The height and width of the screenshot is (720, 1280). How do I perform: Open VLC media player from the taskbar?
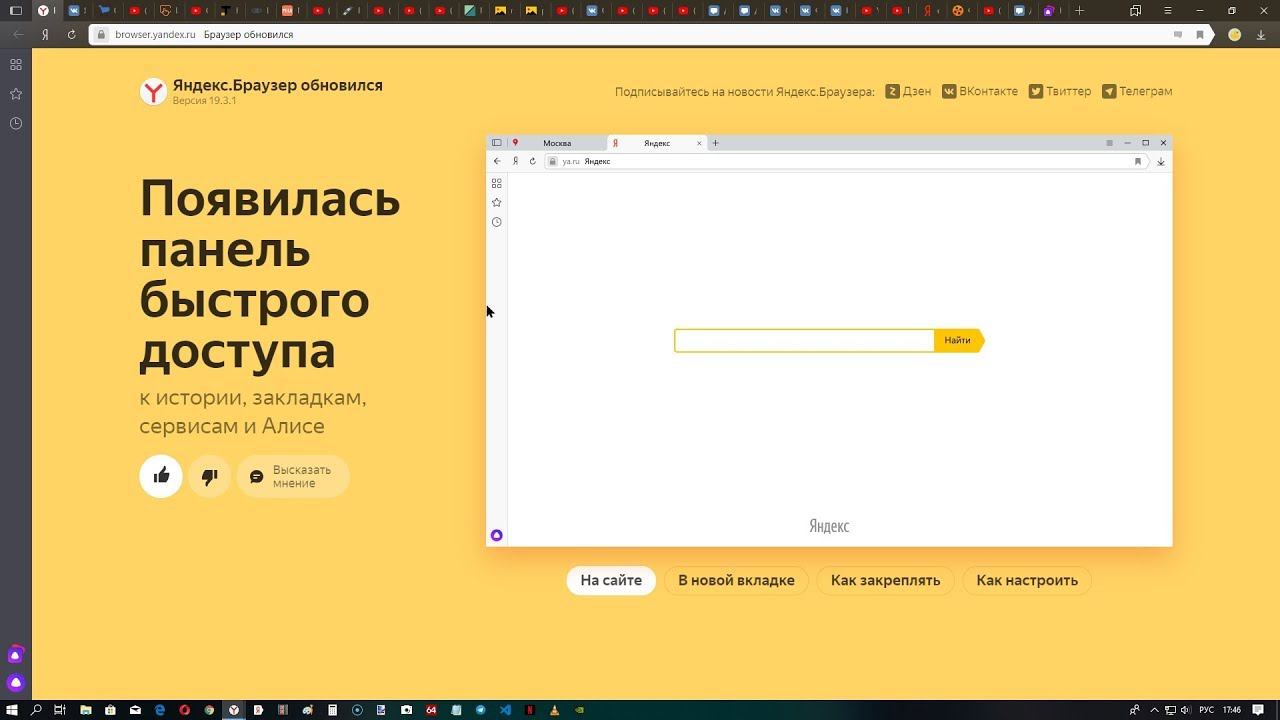pos(555,710)
